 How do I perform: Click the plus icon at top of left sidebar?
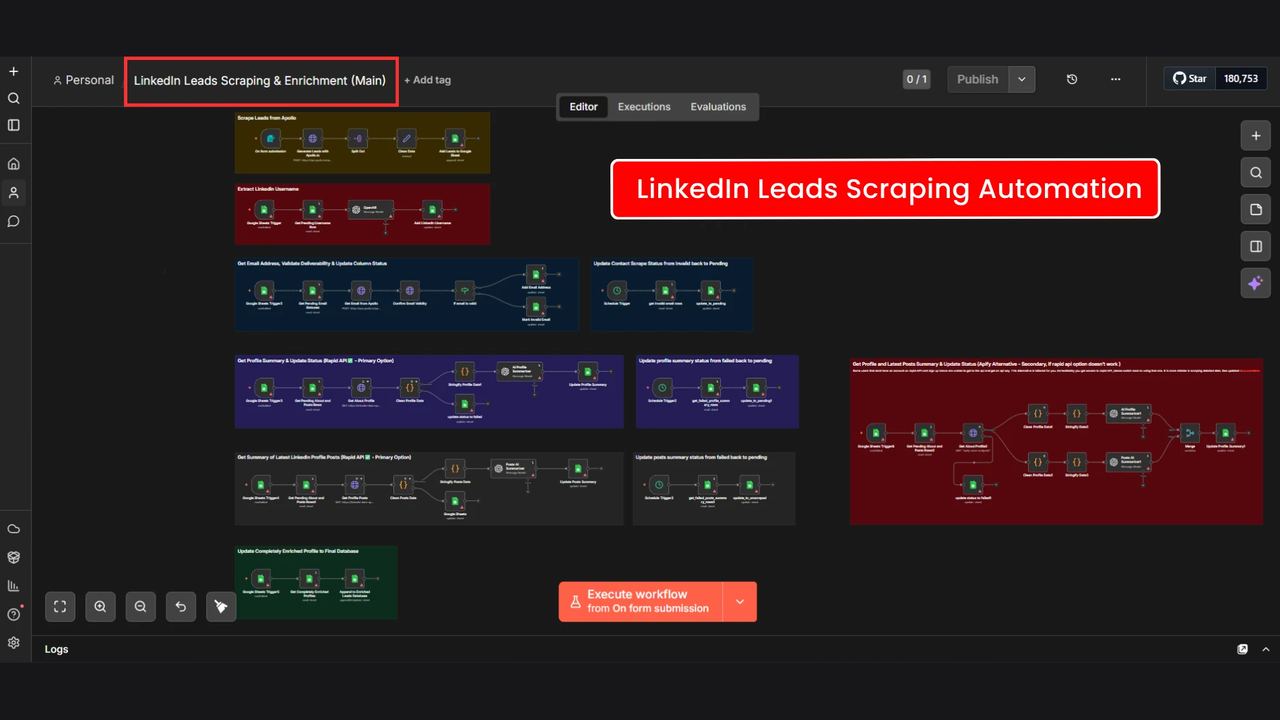(x=14, y=72)
